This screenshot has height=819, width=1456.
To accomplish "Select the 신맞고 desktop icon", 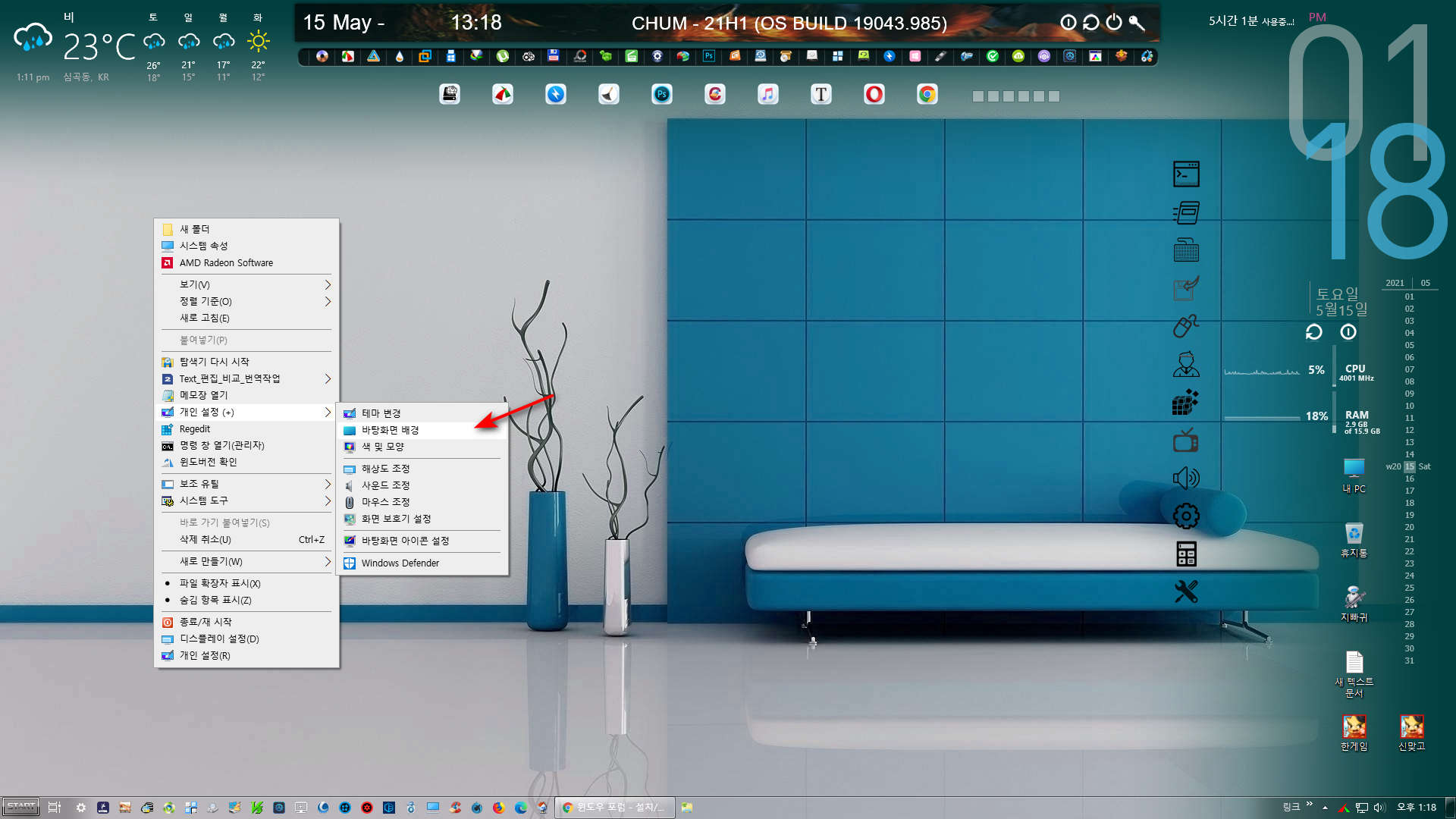I will 1411,733.
